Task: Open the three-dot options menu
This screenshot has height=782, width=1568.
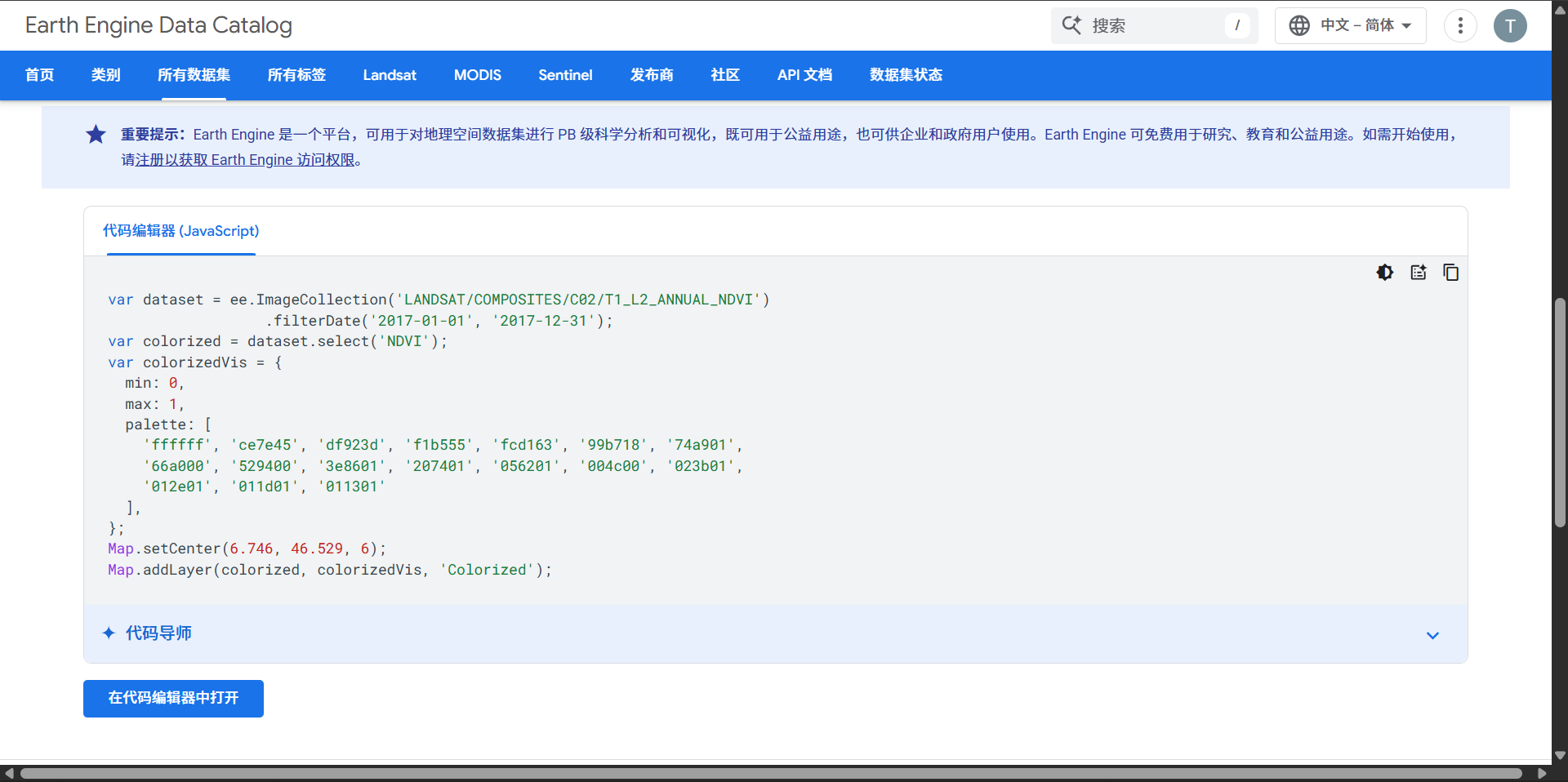Action: [1460, 26]
